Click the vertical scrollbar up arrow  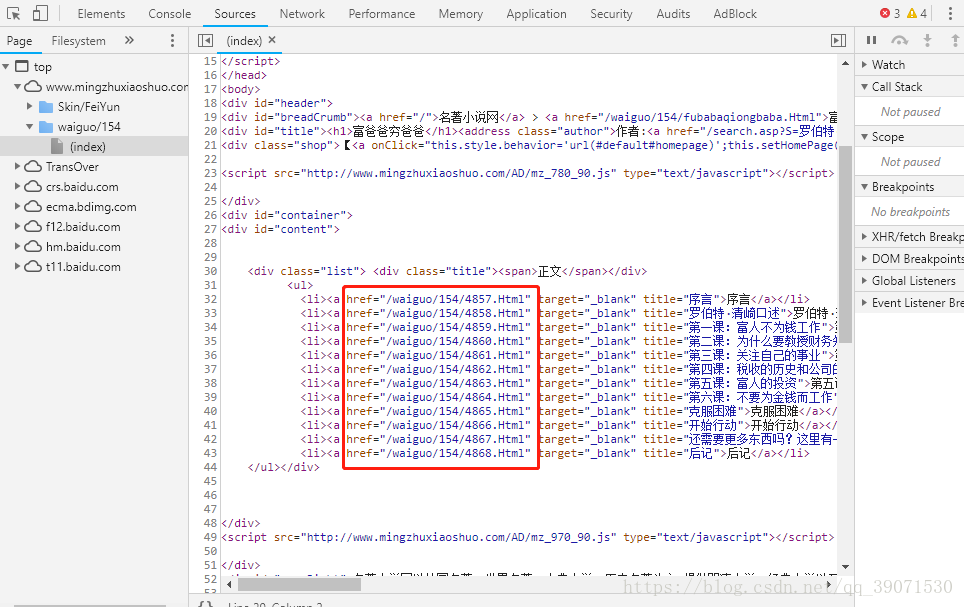tap(845, 63)
